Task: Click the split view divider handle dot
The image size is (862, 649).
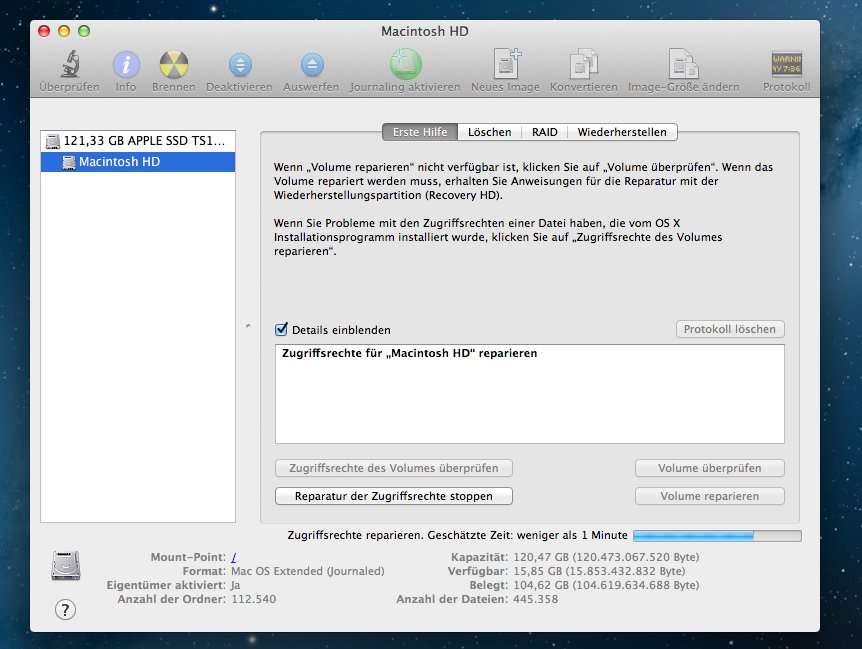Action: tap(248, 326)
